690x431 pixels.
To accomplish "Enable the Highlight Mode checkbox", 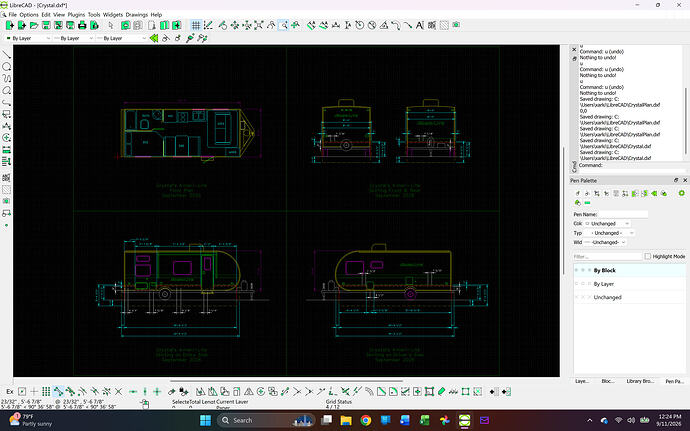I will 647,256.
